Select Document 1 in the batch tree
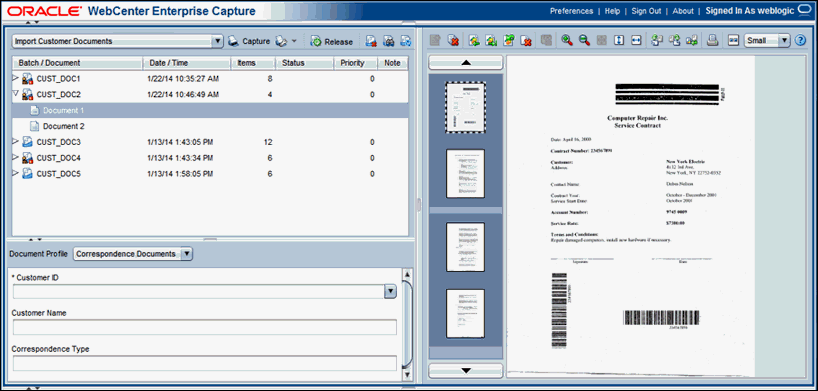 tap(210, 110)
